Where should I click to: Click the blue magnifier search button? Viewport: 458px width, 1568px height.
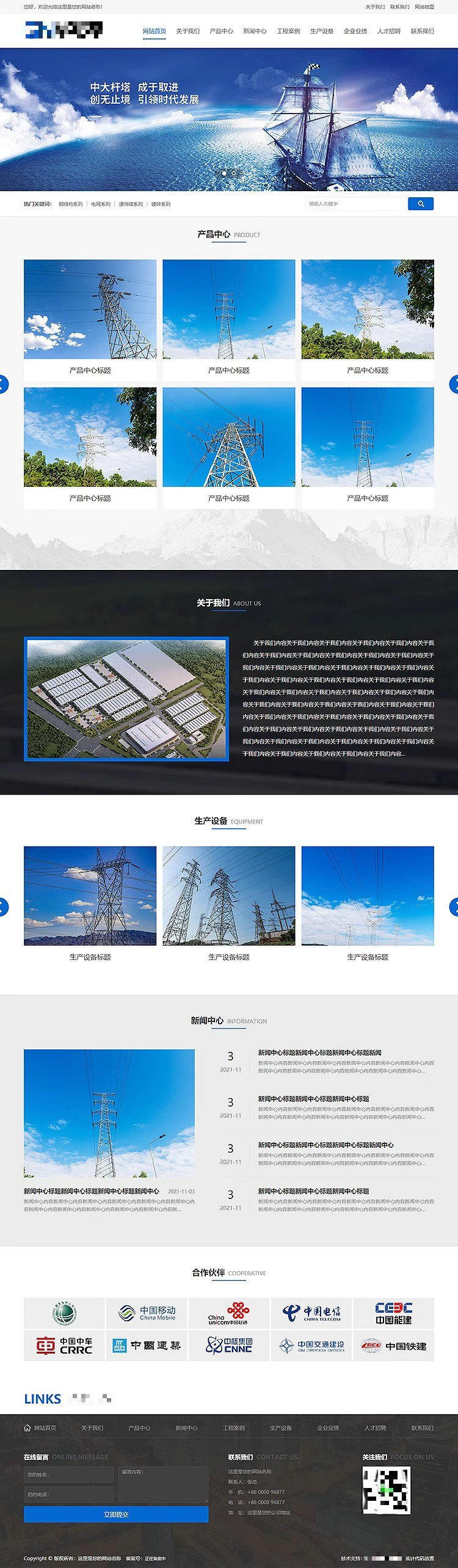[420, 204]
